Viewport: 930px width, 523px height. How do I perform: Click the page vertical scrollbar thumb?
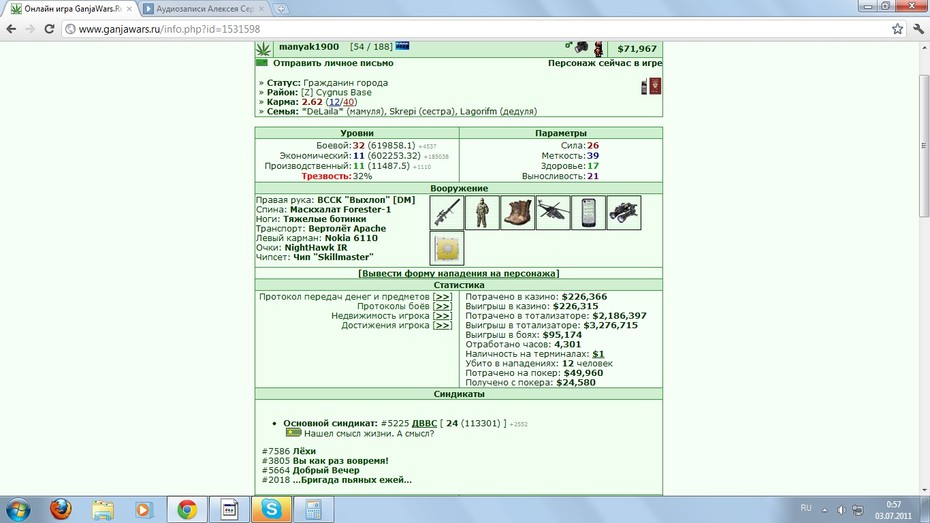pyautogui.click(x=923, y=145)
